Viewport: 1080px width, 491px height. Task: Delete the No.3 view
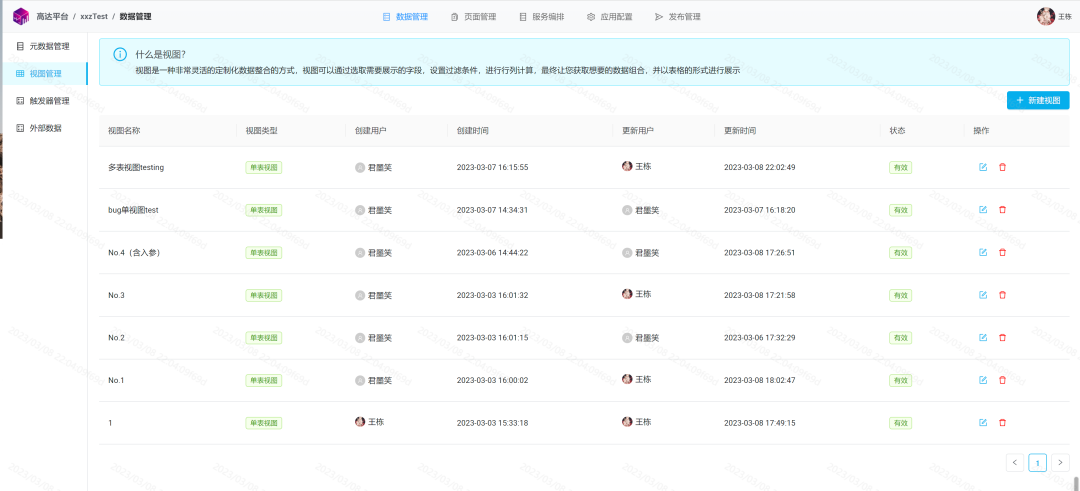[1002, 295]
